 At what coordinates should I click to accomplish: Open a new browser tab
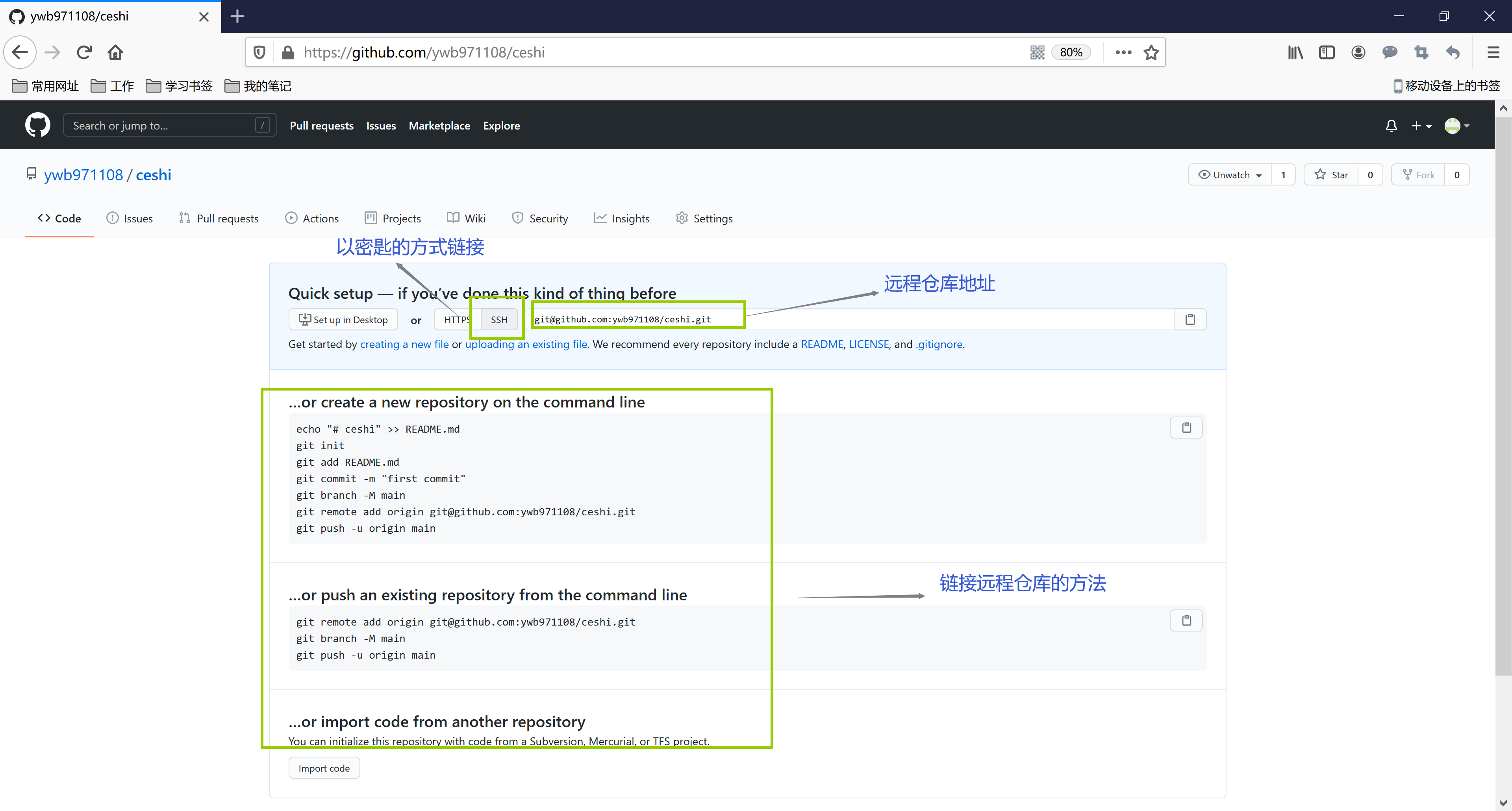pyautogui.click(x=237, y=16)
